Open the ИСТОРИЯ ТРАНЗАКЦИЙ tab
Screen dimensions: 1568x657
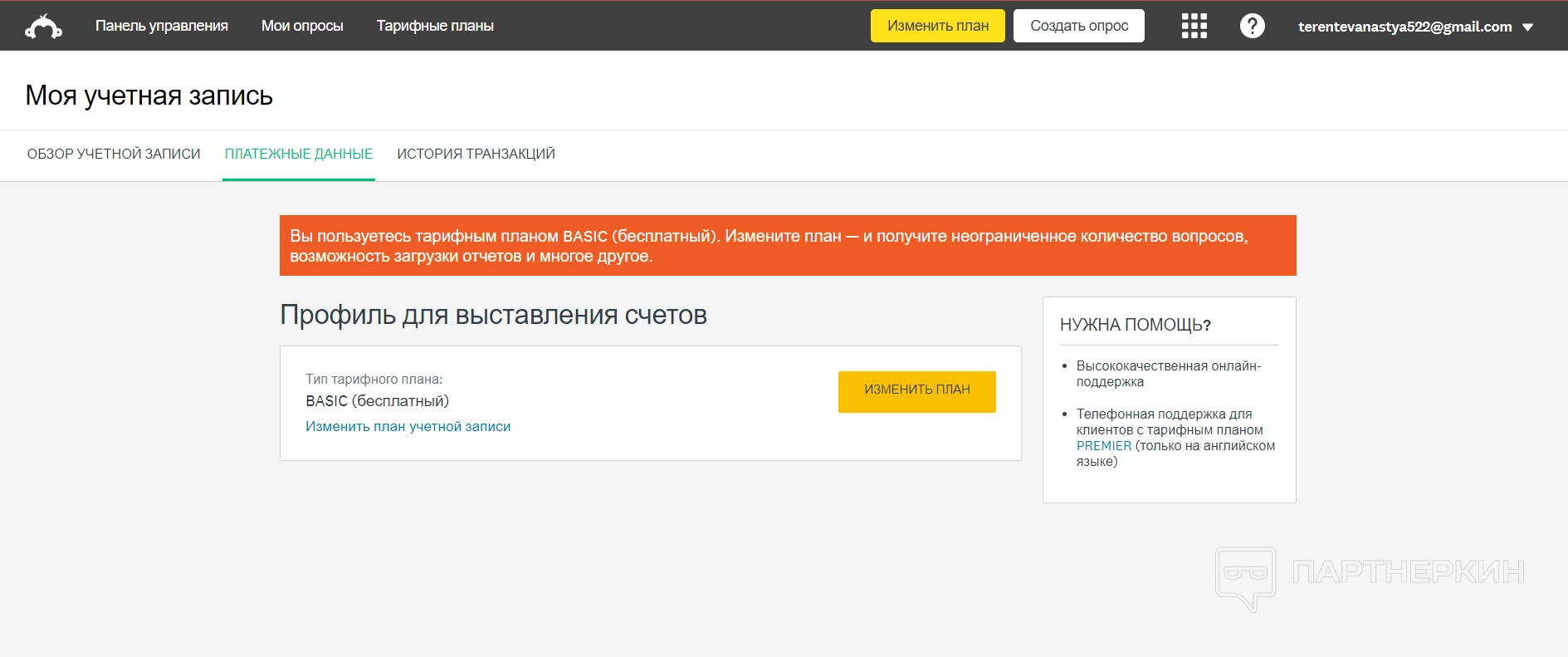point(476,154)
